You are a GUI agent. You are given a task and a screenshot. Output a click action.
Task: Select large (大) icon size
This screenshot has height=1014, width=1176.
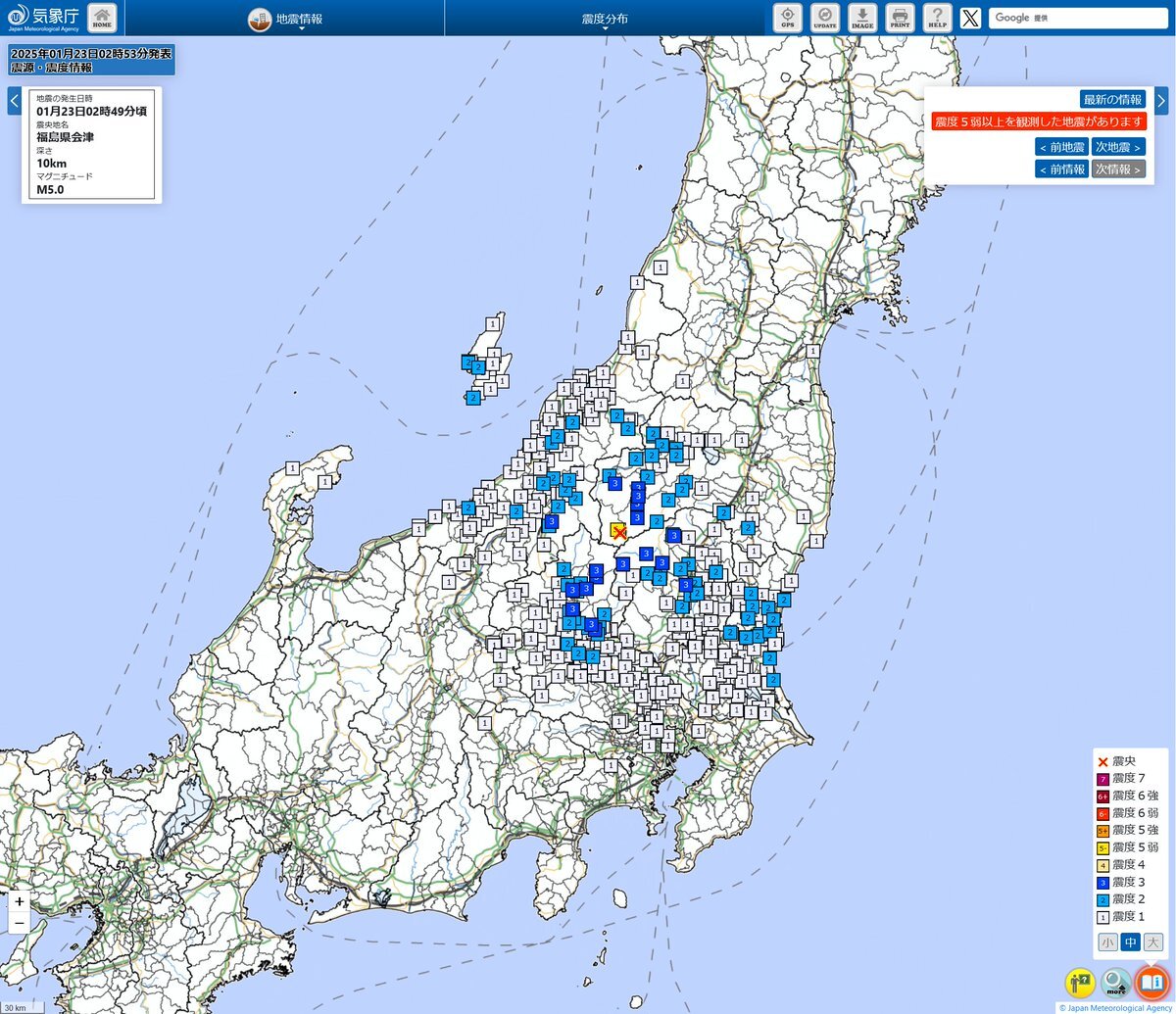(1152, 942)
